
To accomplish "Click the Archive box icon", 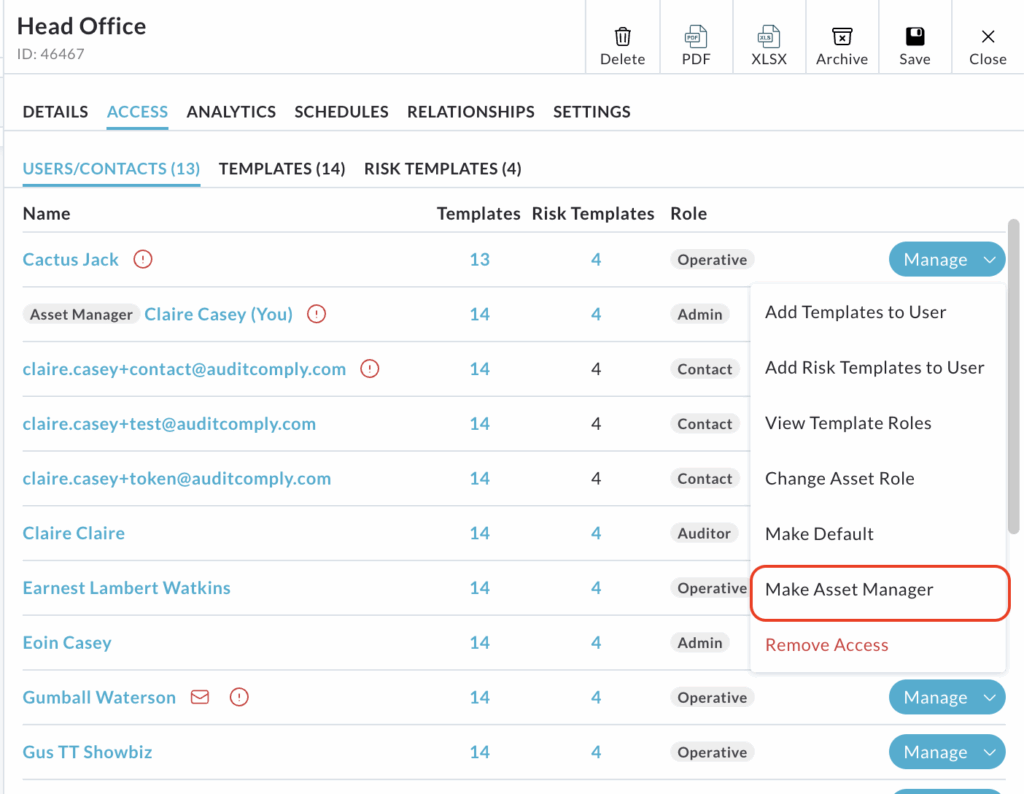I will (842, 37).
